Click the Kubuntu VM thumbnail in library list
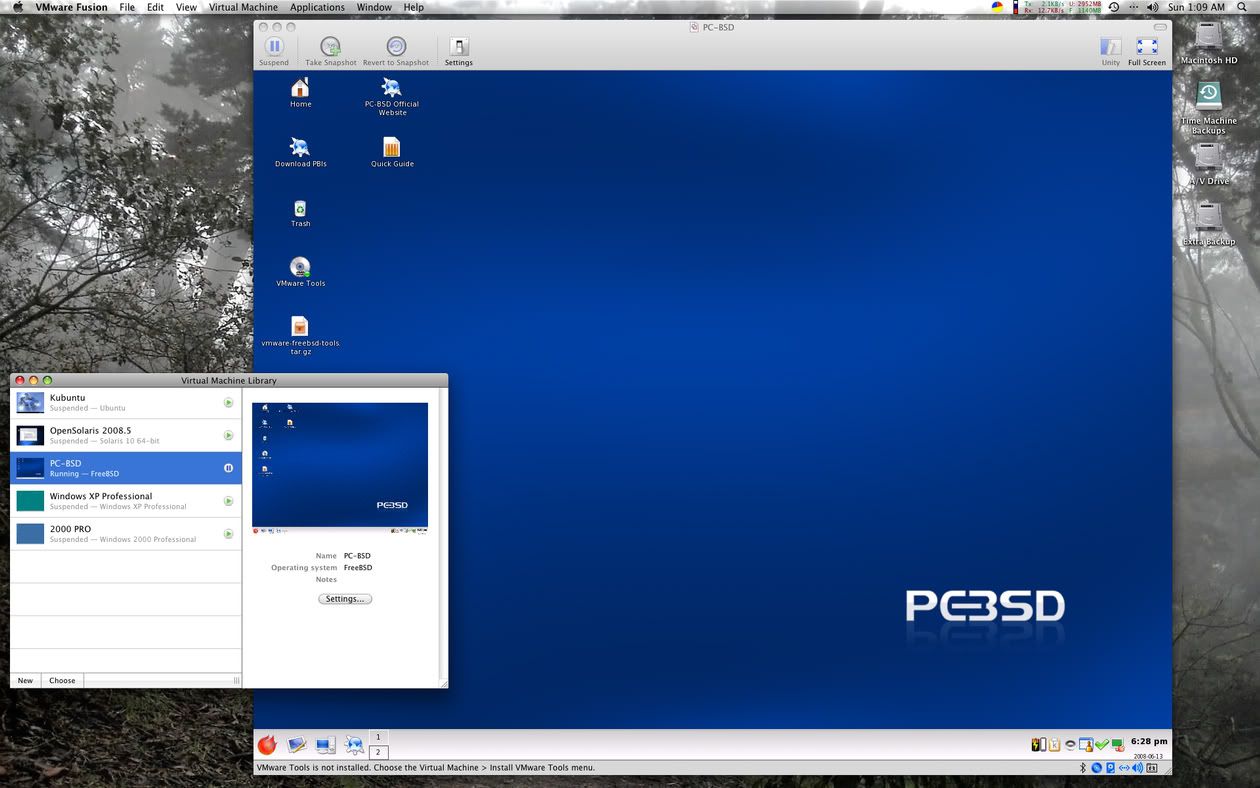This screenshot has height=788, width=1260. [x=30, y=403]
